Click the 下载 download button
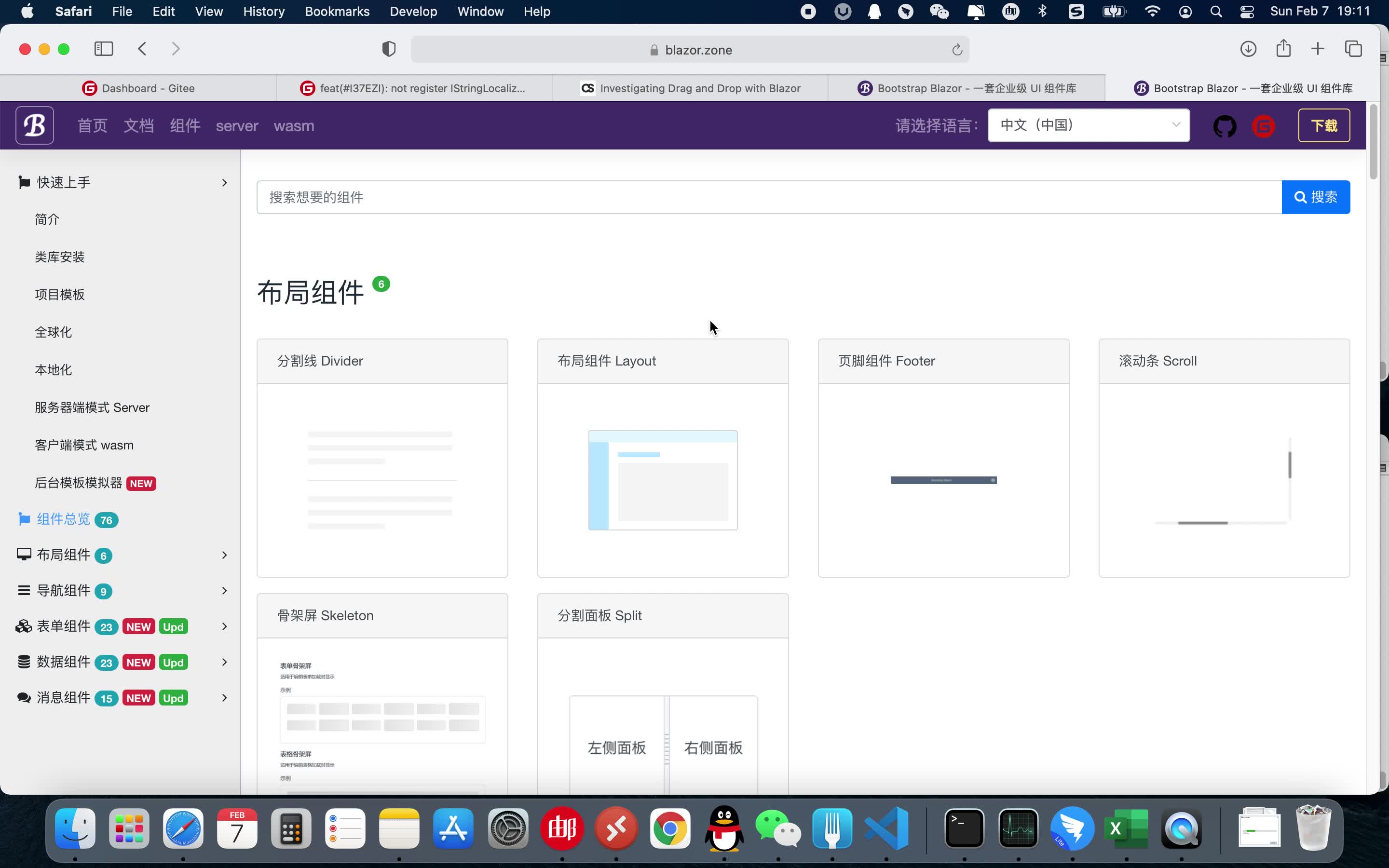The height and width of the screenshot is (868, 1389). (x=1324, y=125)
